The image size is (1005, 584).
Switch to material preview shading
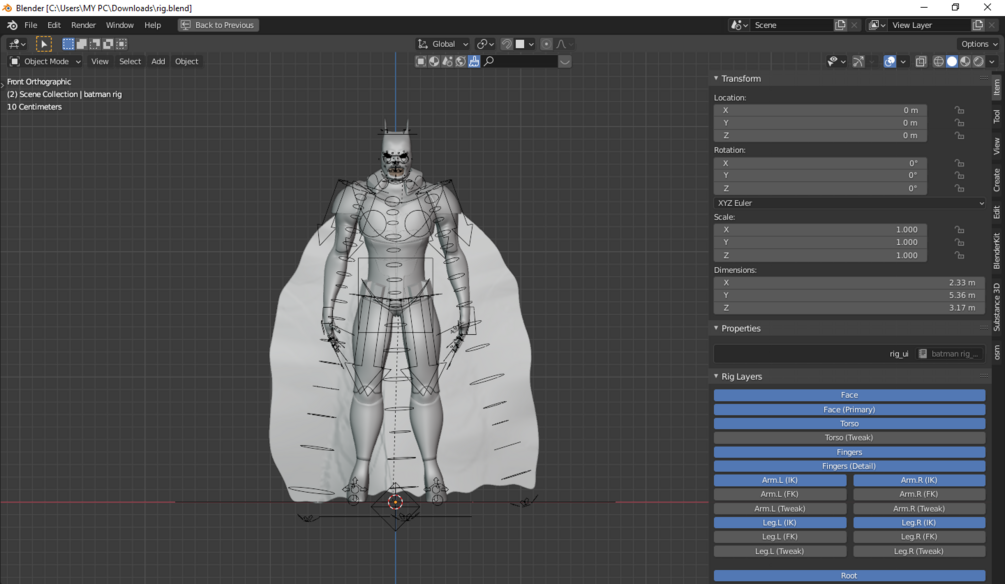[965, 62]
